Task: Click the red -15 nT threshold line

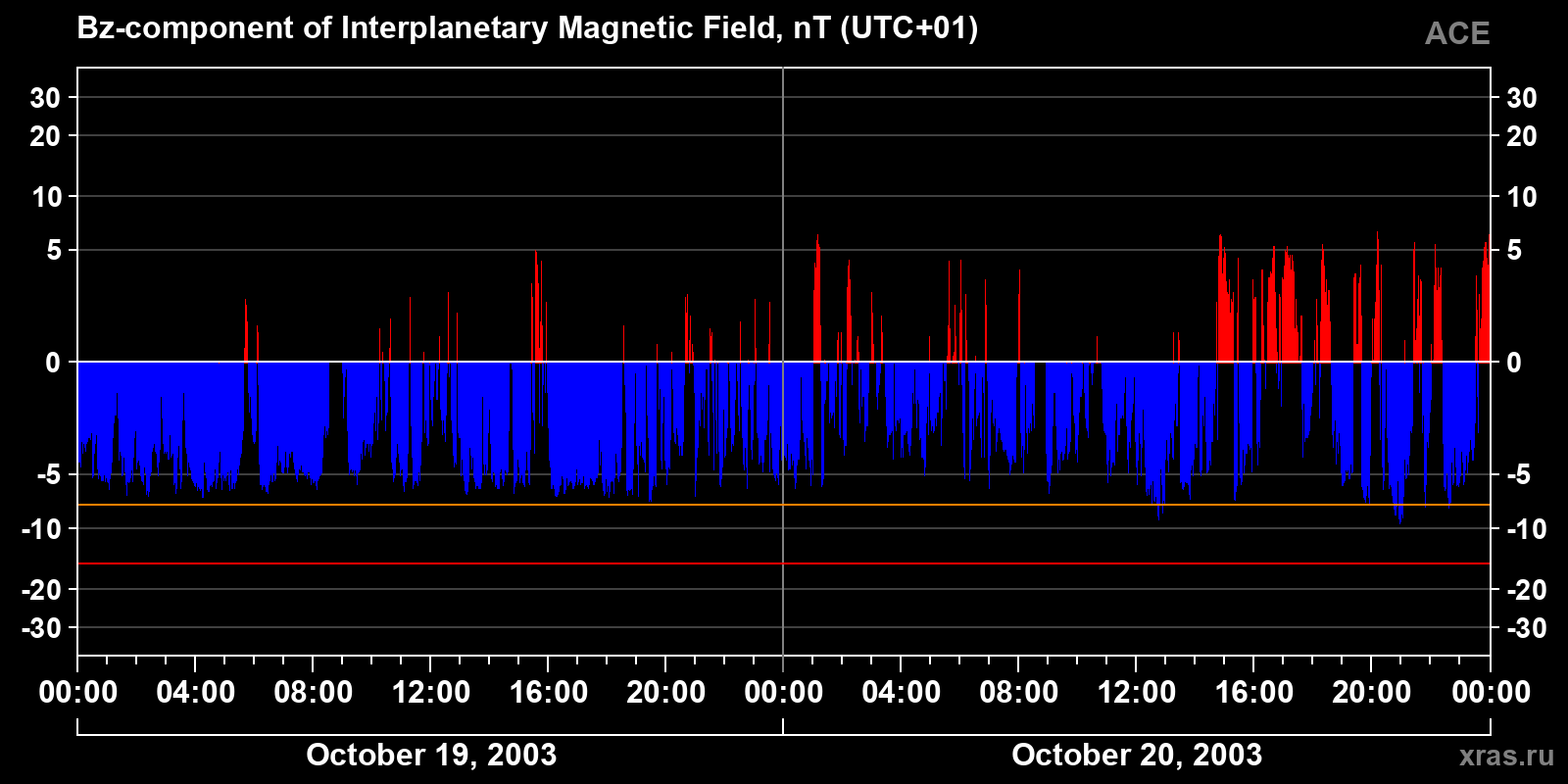Action: click(784, 563)
